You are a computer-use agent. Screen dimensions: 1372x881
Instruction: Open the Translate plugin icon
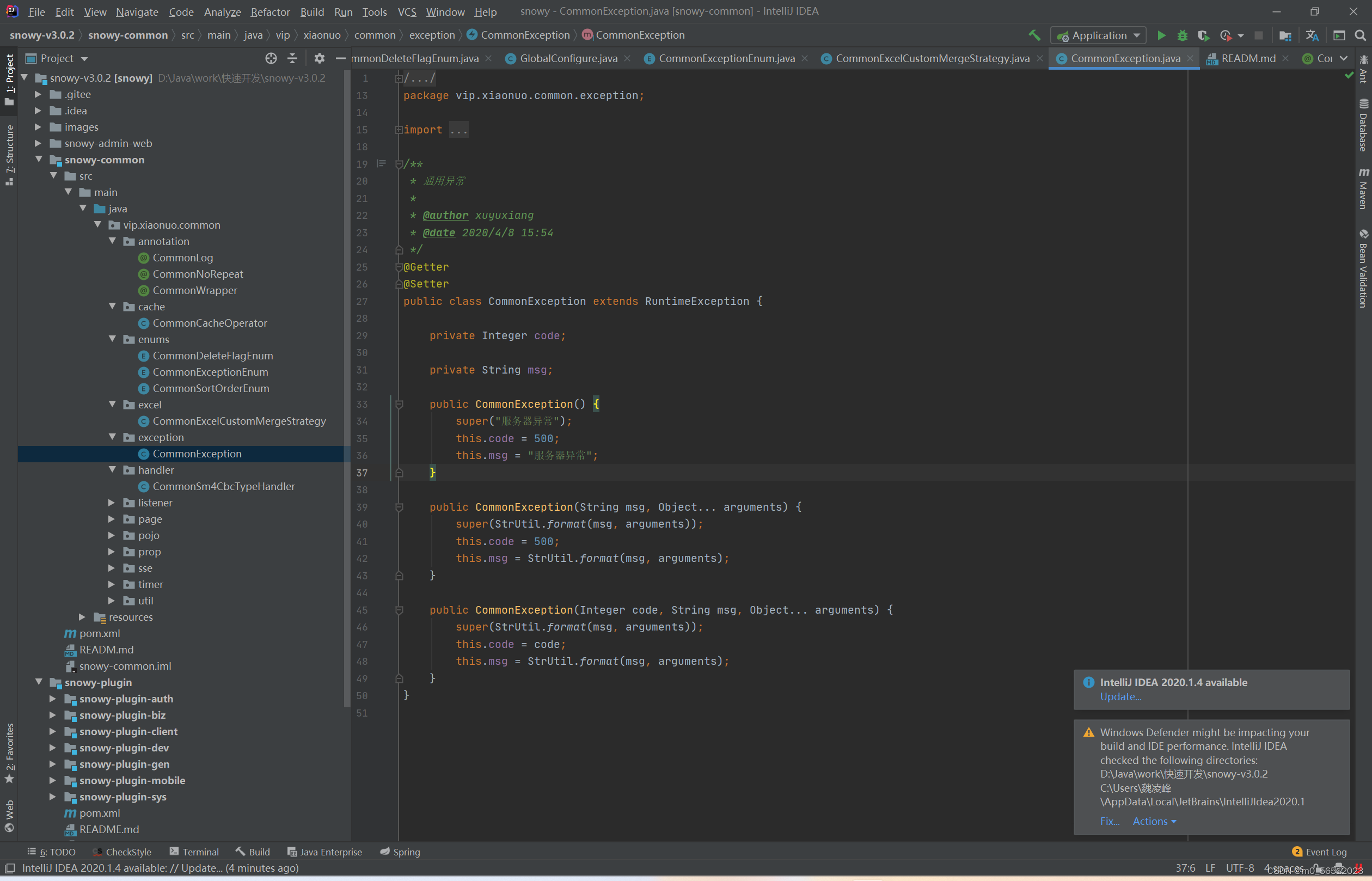1312,35
